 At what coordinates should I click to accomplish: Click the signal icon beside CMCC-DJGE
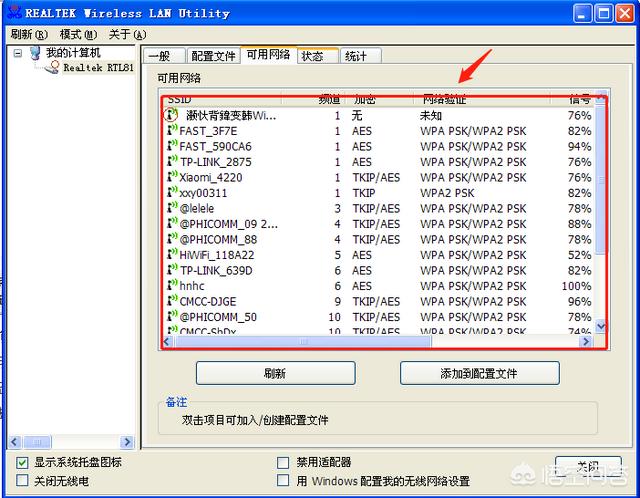tap(172, 301)
